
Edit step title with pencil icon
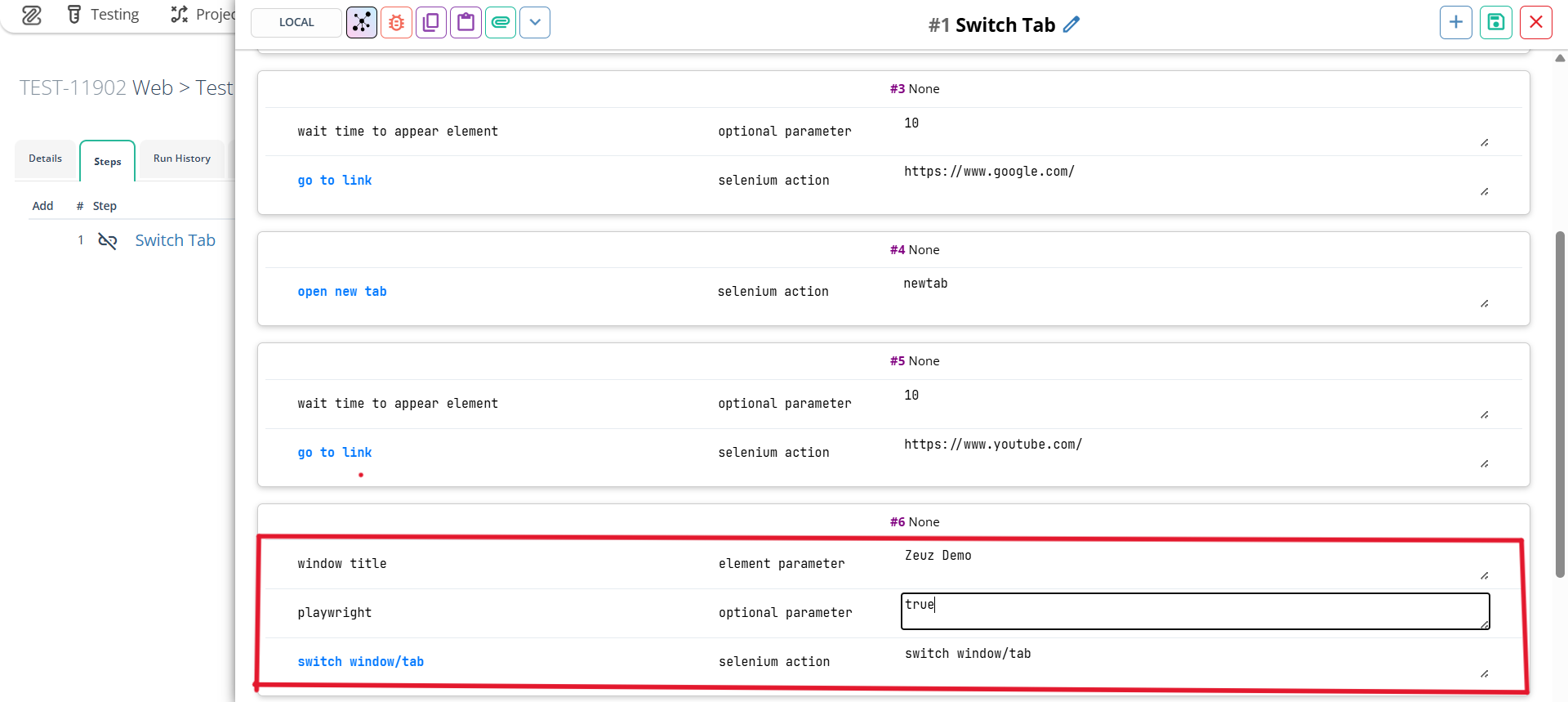pos(1071,25)
